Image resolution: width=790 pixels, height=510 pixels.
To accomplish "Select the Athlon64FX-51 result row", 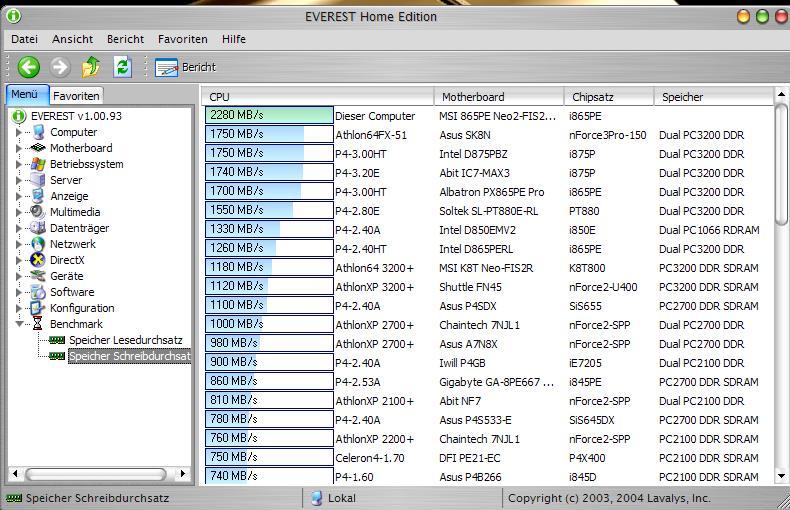I will pos(487,135).
